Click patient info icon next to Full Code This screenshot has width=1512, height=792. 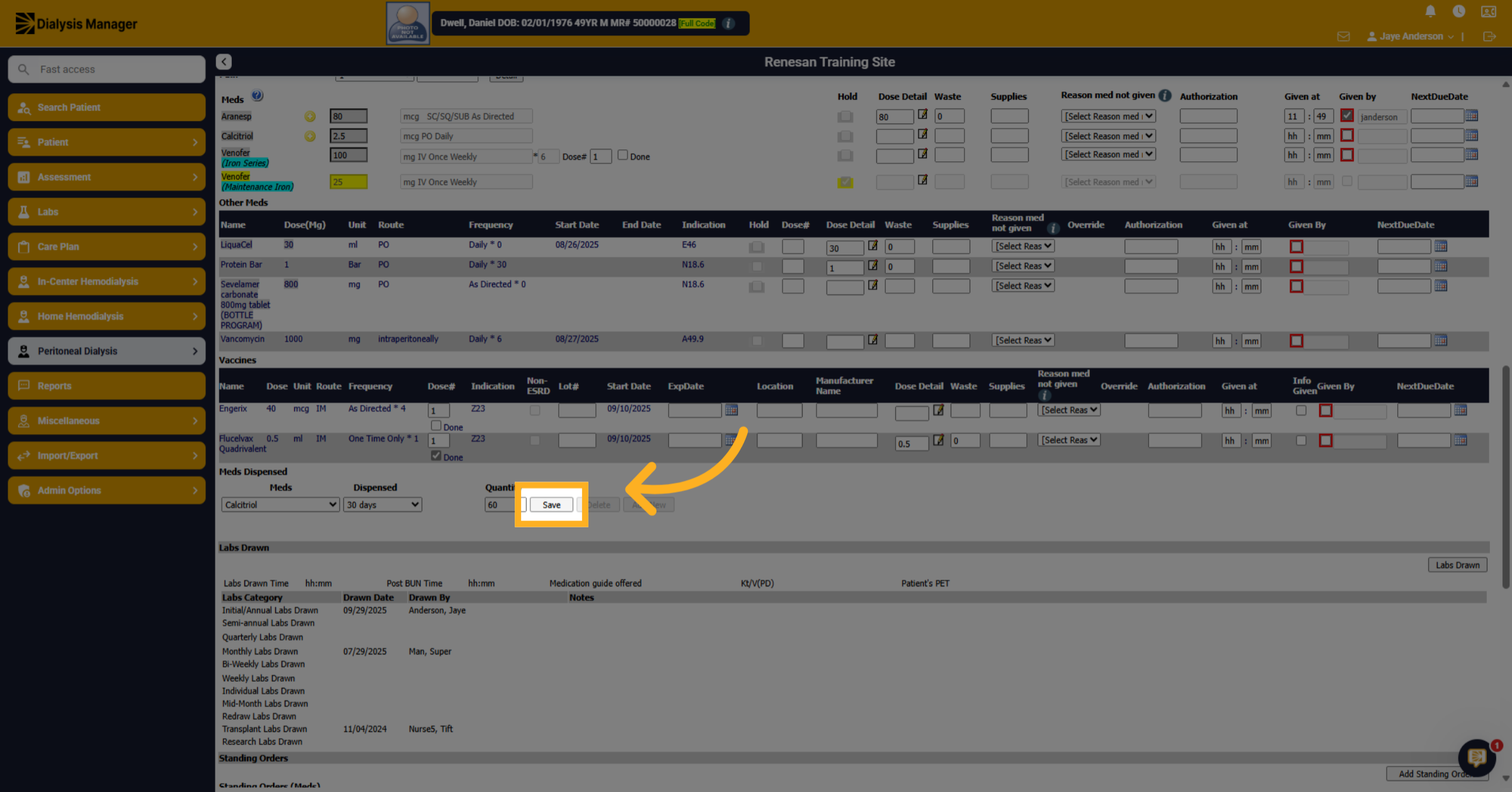728,23
